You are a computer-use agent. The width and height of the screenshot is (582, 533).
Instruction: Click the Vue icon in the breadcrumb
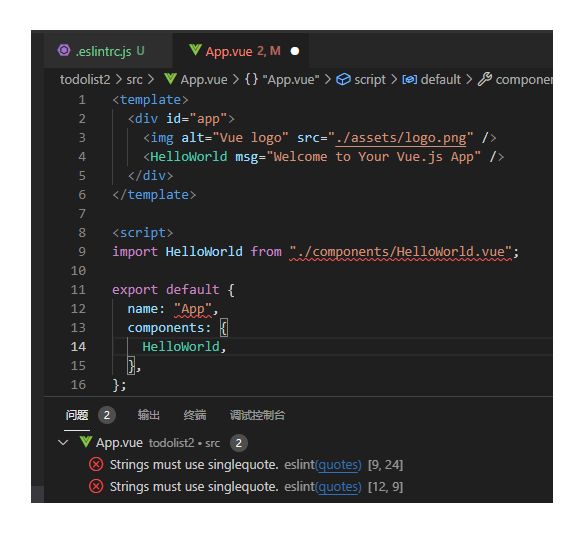coord(170,79)
